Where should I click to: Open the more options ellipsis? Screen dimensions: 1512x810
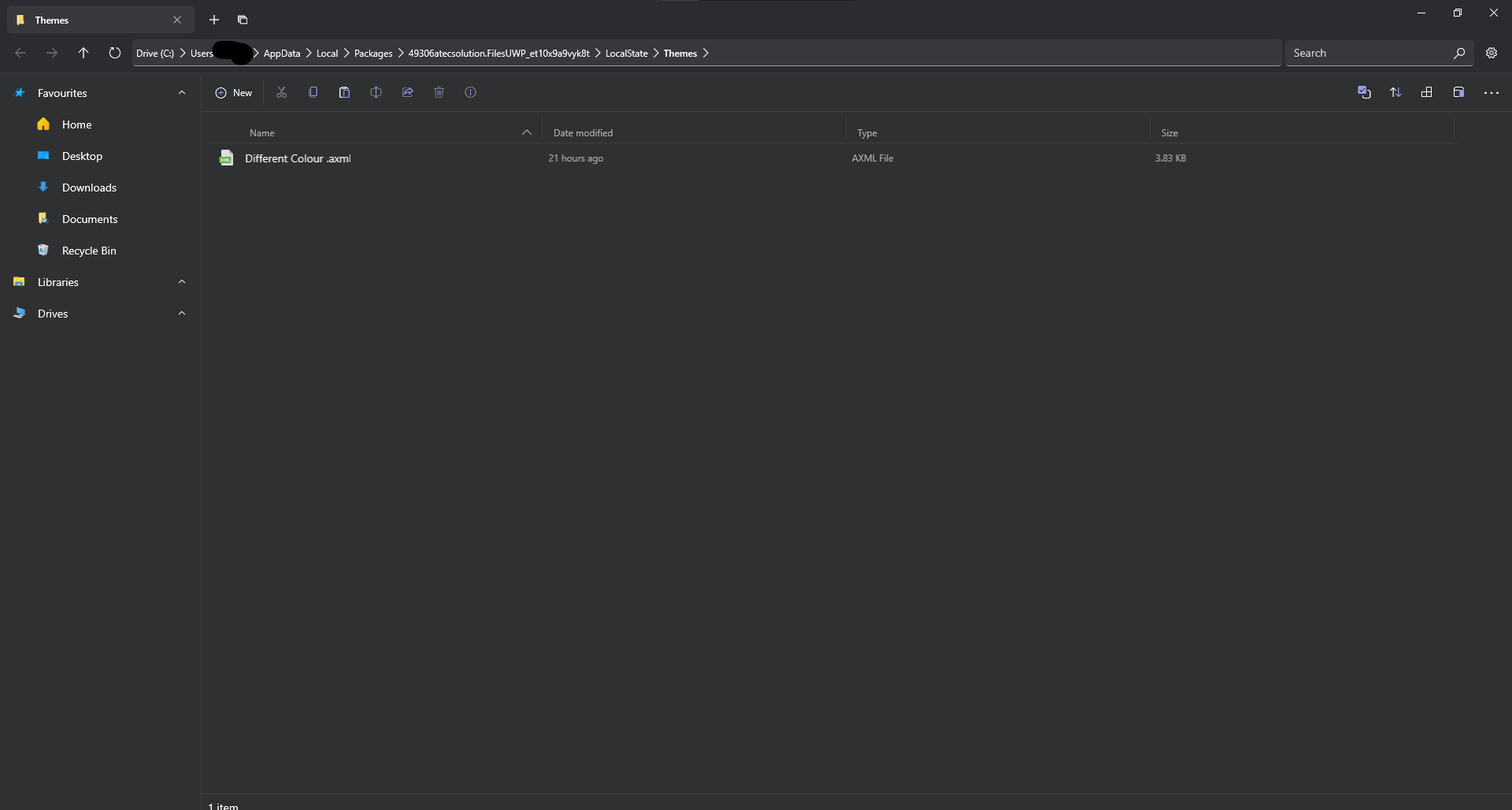pos(1491,92)
